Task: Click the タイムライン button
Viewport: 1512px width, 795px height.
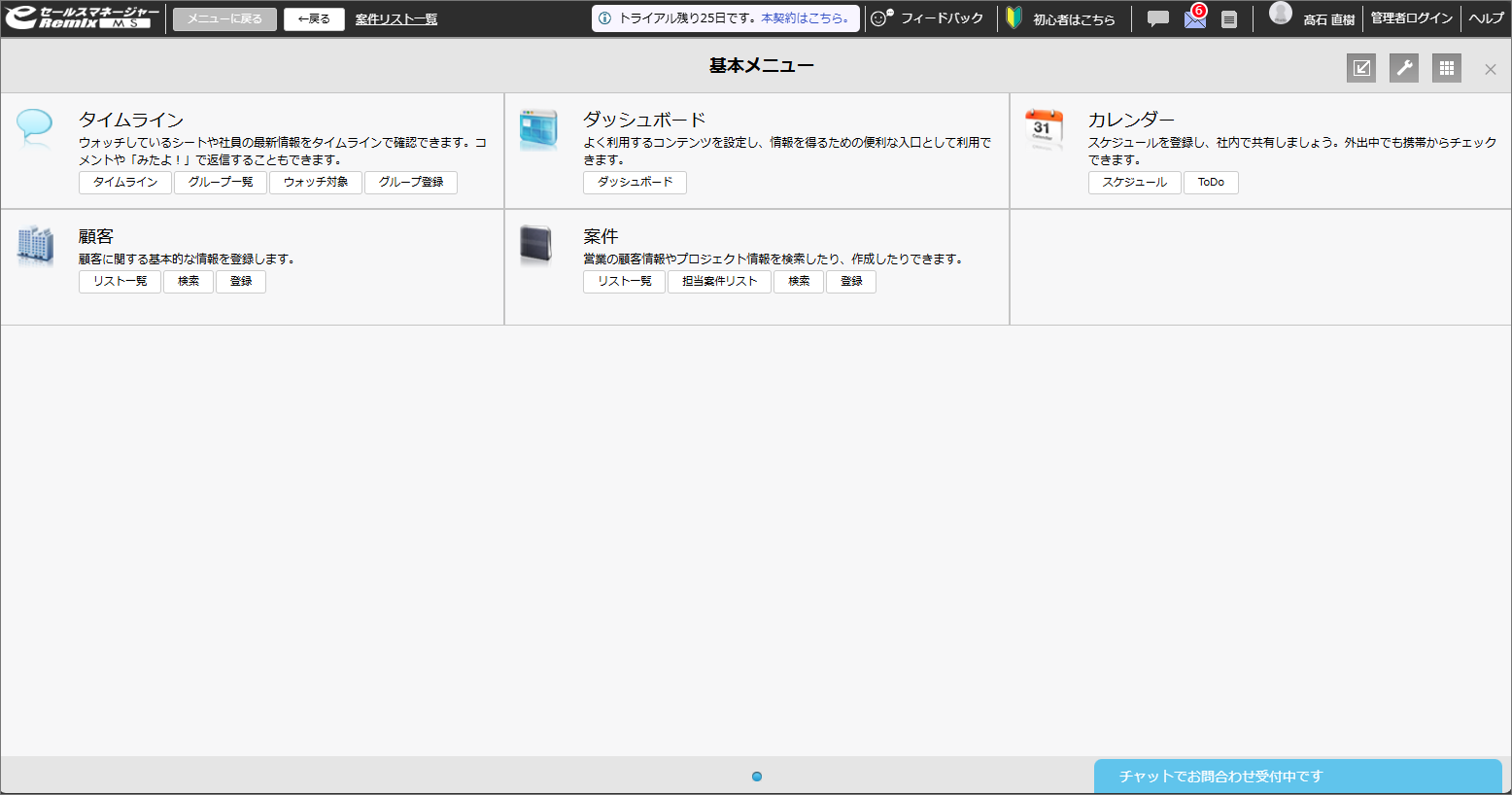Action: tap(125, 183)
